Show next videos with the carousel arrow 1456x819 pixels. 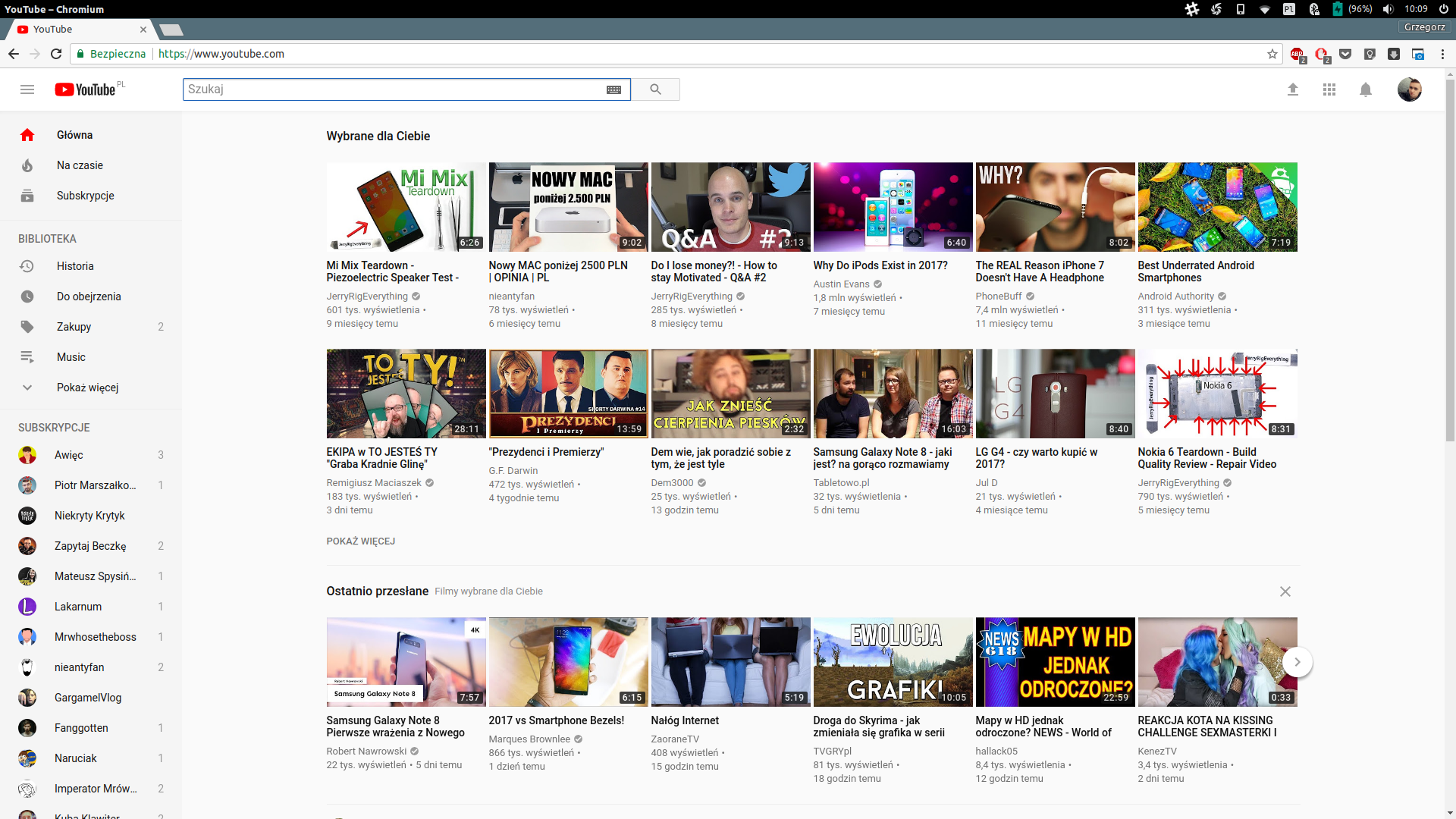1297,662
